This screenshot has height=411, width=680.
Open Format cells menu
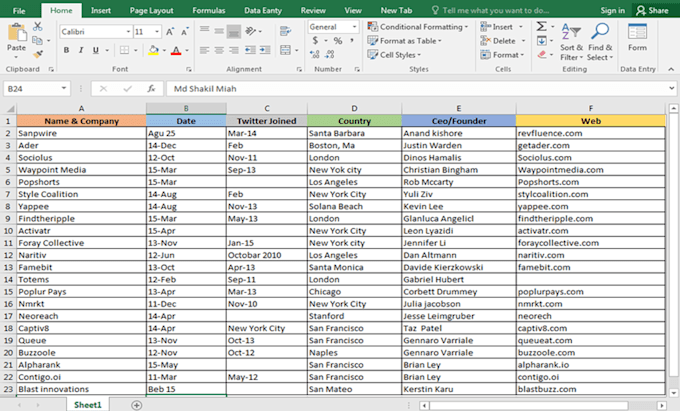click(502, 55)
